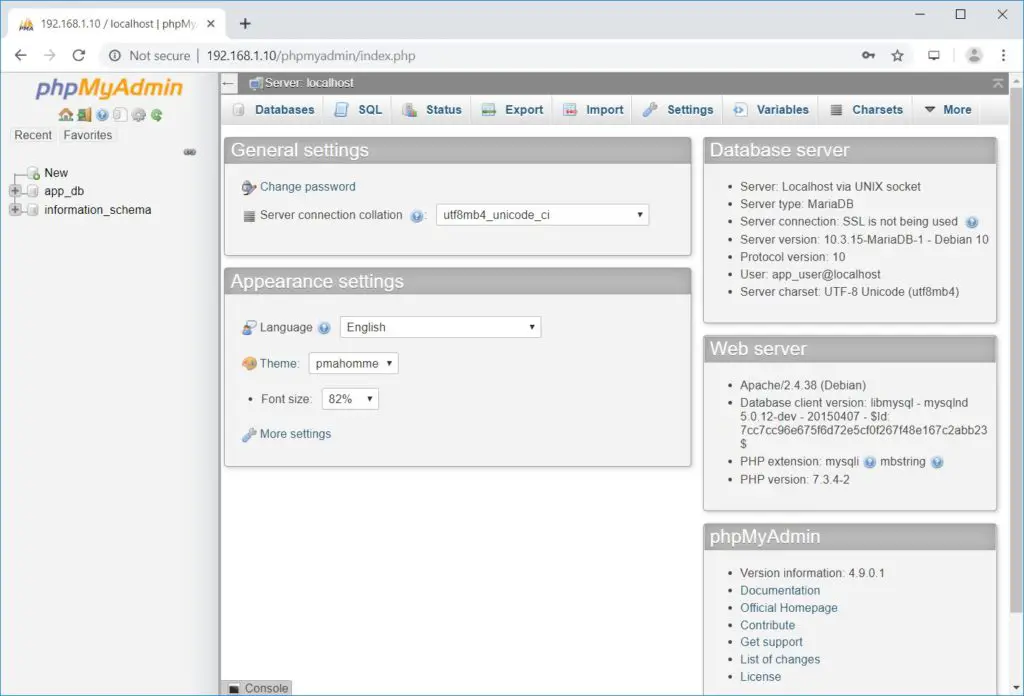The width and height of the screenshot is (1024, 696).
Task: Click browser back arrow
Action: pos(21,55)
